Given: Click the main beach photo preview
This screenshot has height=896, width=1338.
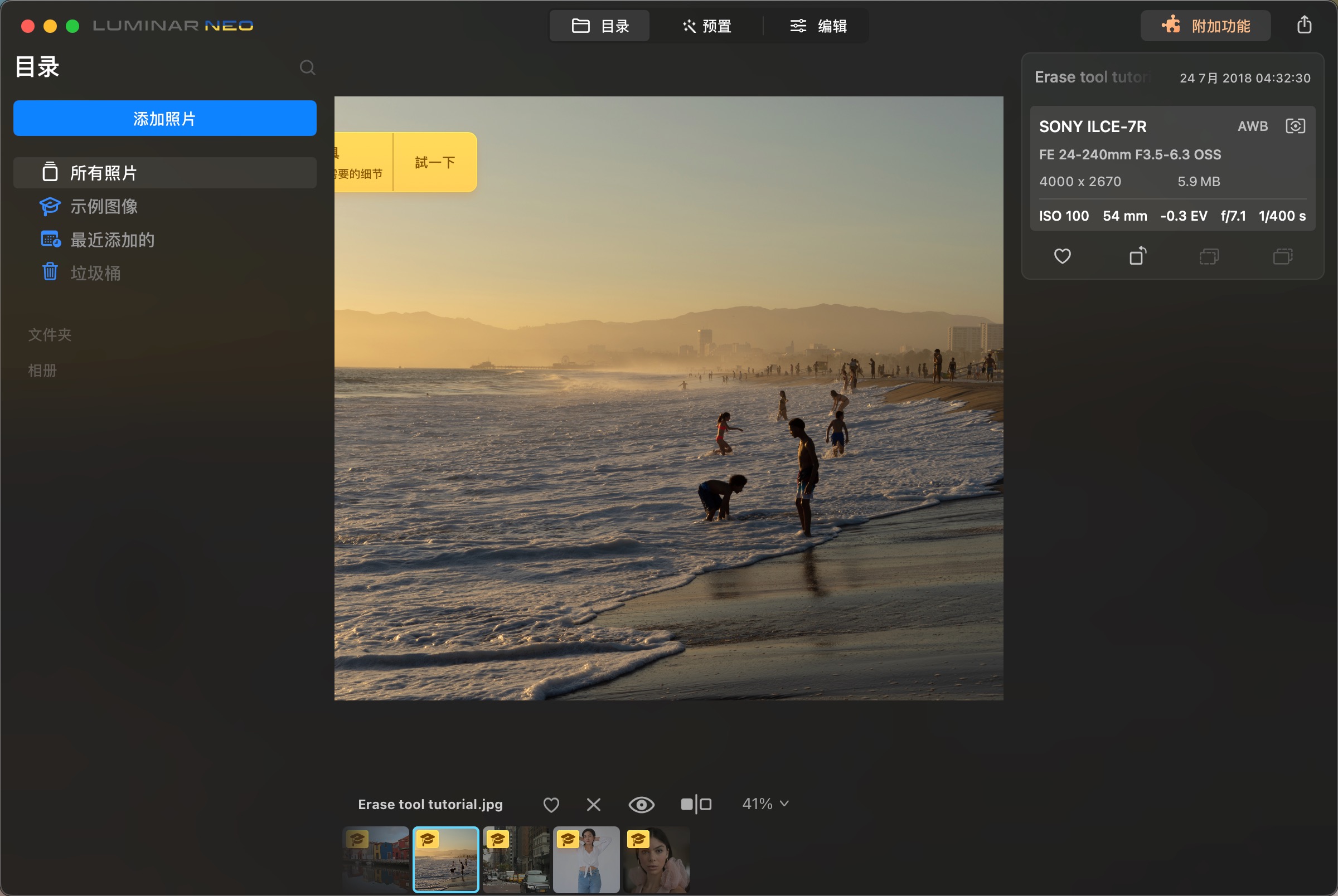Looking at the screenshot, I should [x=668, y=398].
